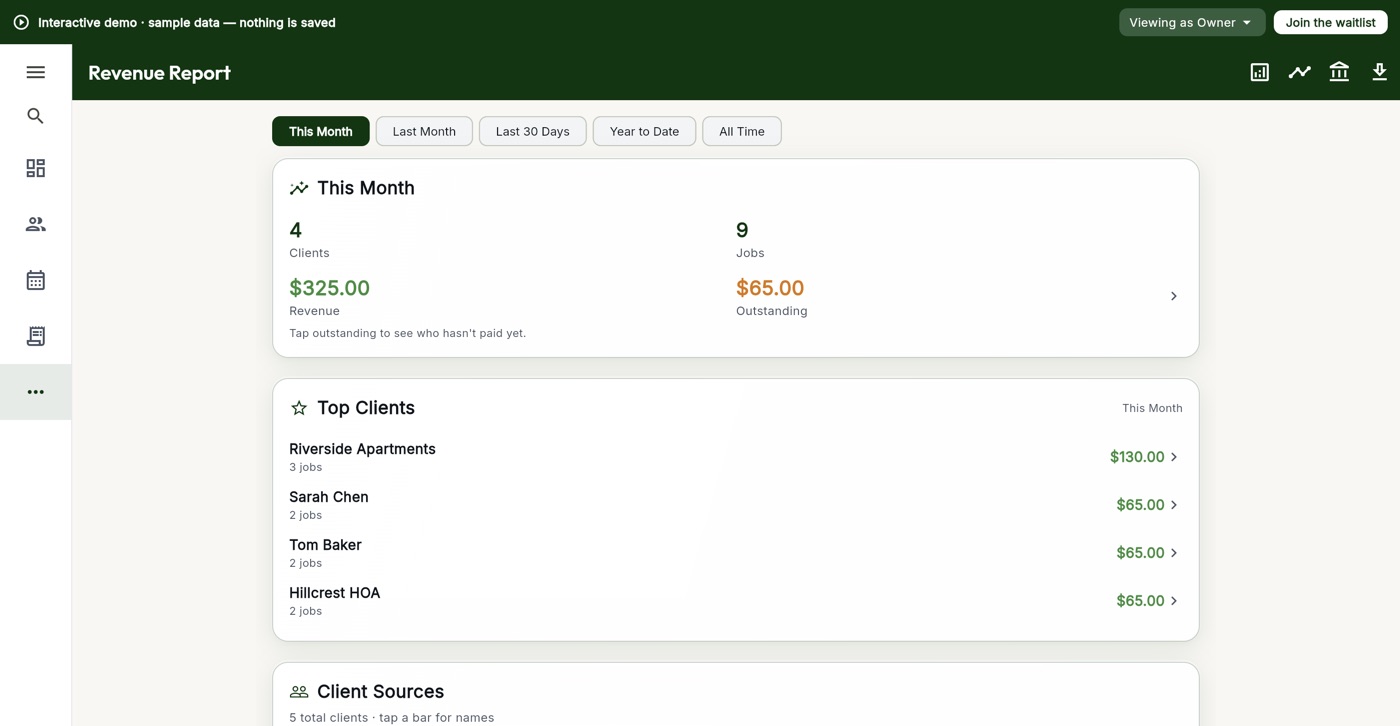The width and height of the screenshot is (1400, 726).
Task: Go to the dashboard grid icon
Action: [35, 168]
